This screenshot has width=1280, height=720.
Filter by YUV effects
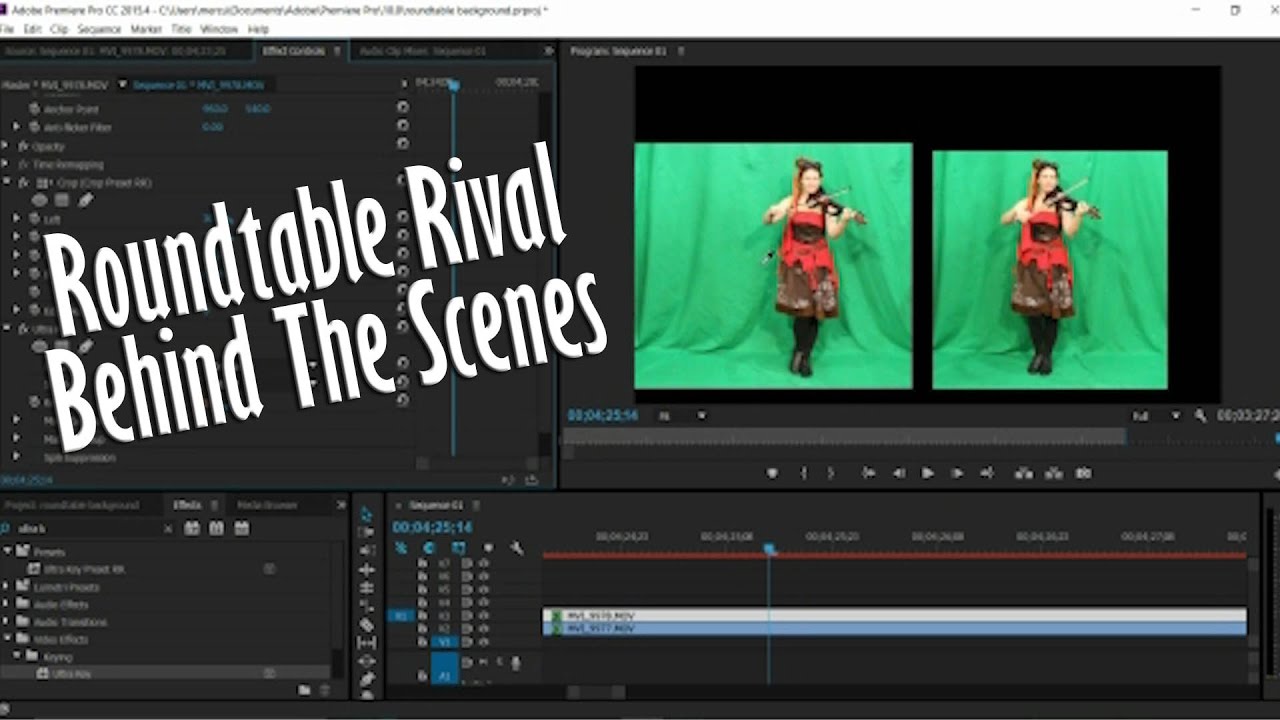(x=242, y=528)
